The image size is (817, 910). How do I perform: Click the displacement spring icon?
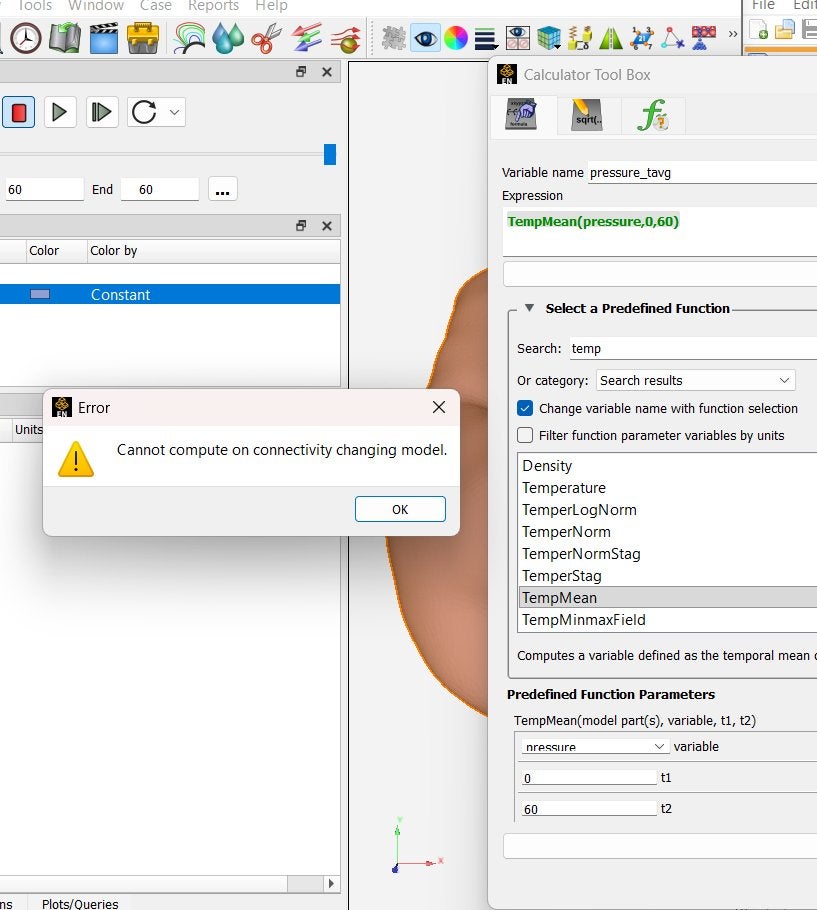point(579,38)
